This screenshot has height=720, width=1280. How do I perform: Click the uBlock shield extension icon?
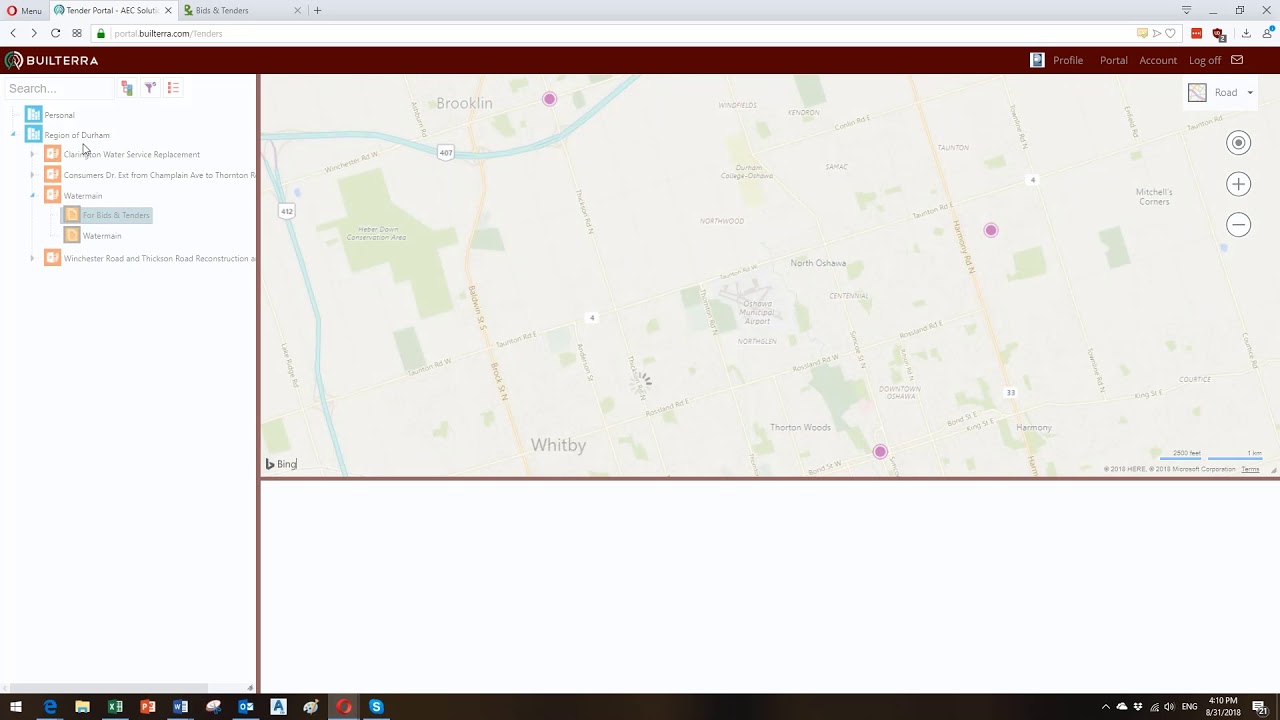tap(1218, 33)
